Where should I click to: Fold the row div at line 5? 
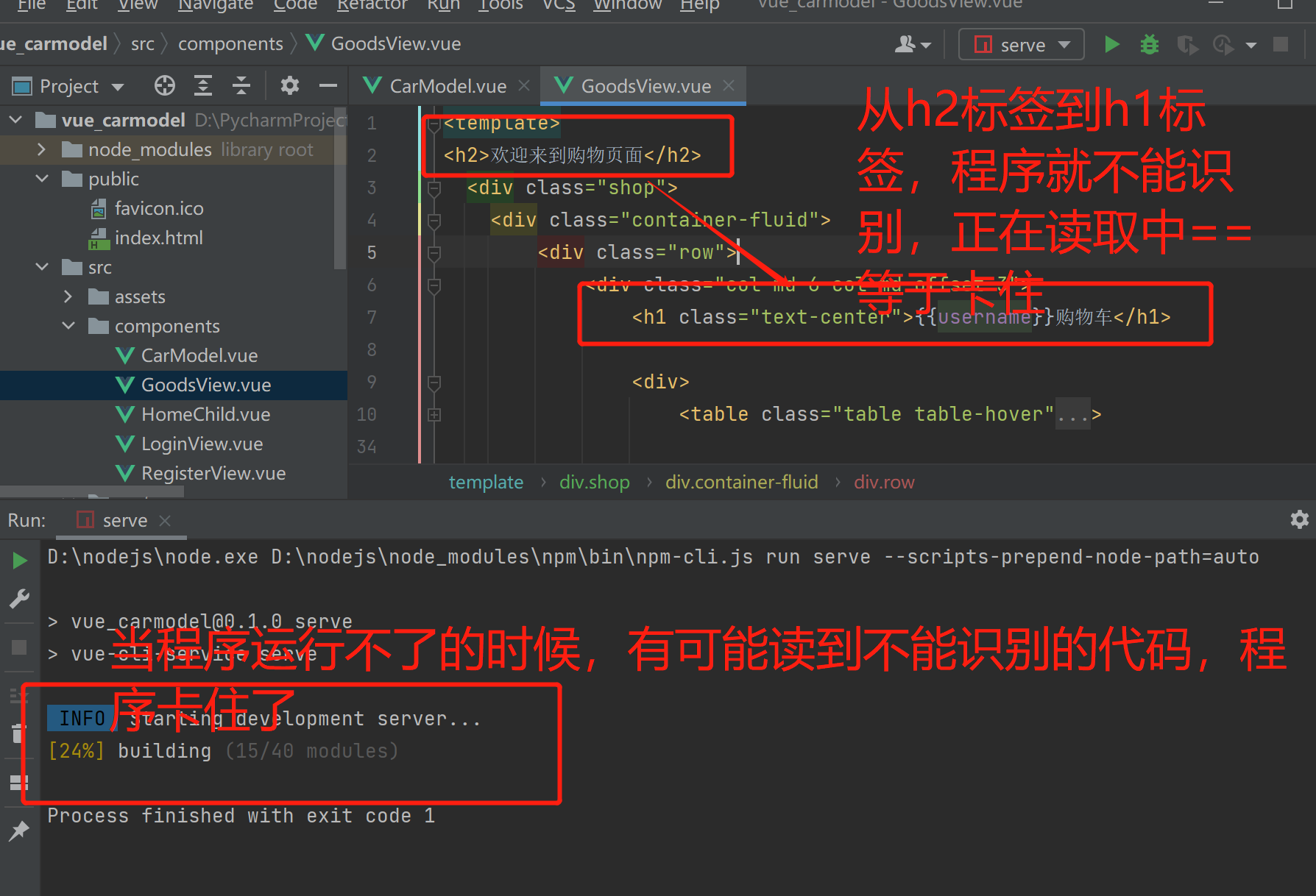click(434, 253)
